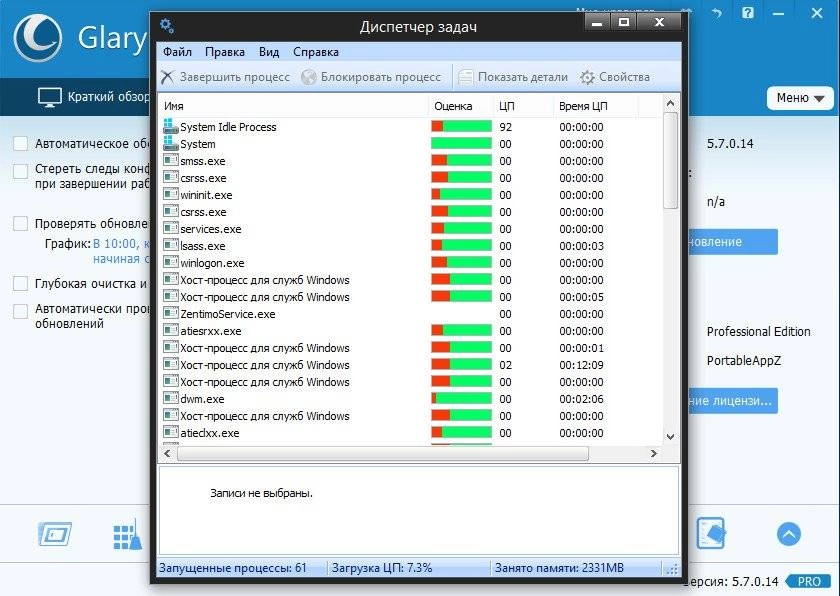Open the Файл menu
Image resolution: width=840 pixels, height=596 pixels.
[177, 52]
